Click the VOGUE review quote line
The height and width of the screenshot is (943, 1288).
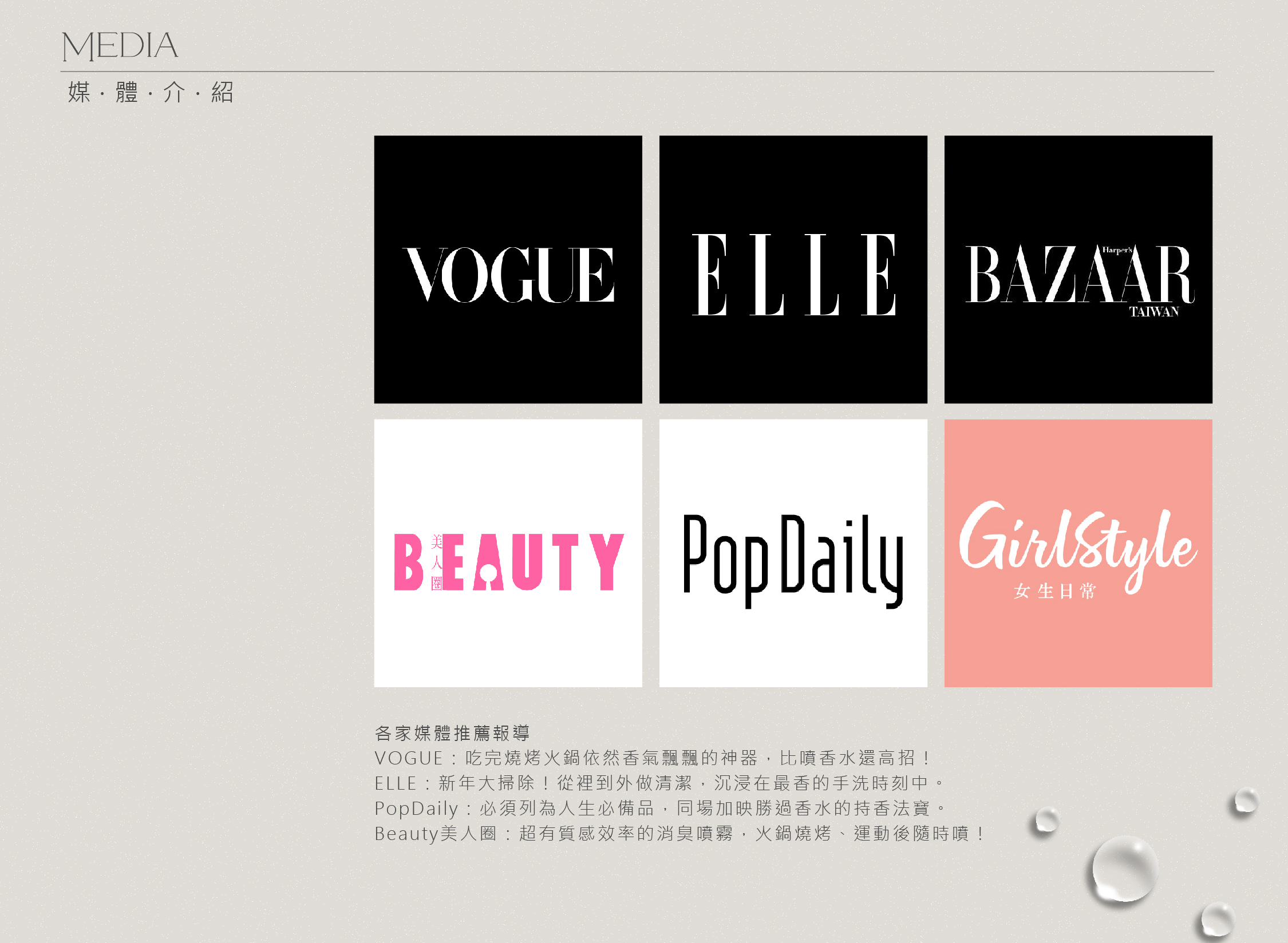[653, 758]
